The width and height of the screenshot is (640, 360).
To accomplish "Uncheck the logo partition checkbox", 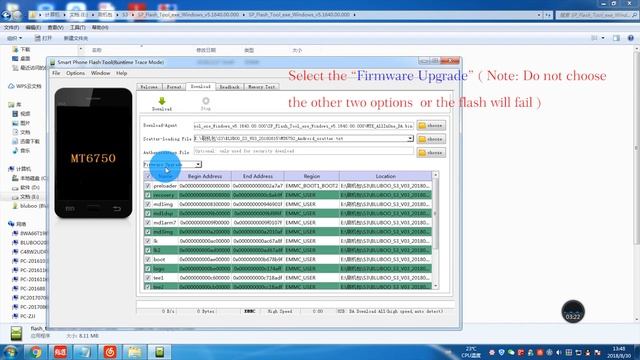I will pyautogui.click(x=148, y=269).
